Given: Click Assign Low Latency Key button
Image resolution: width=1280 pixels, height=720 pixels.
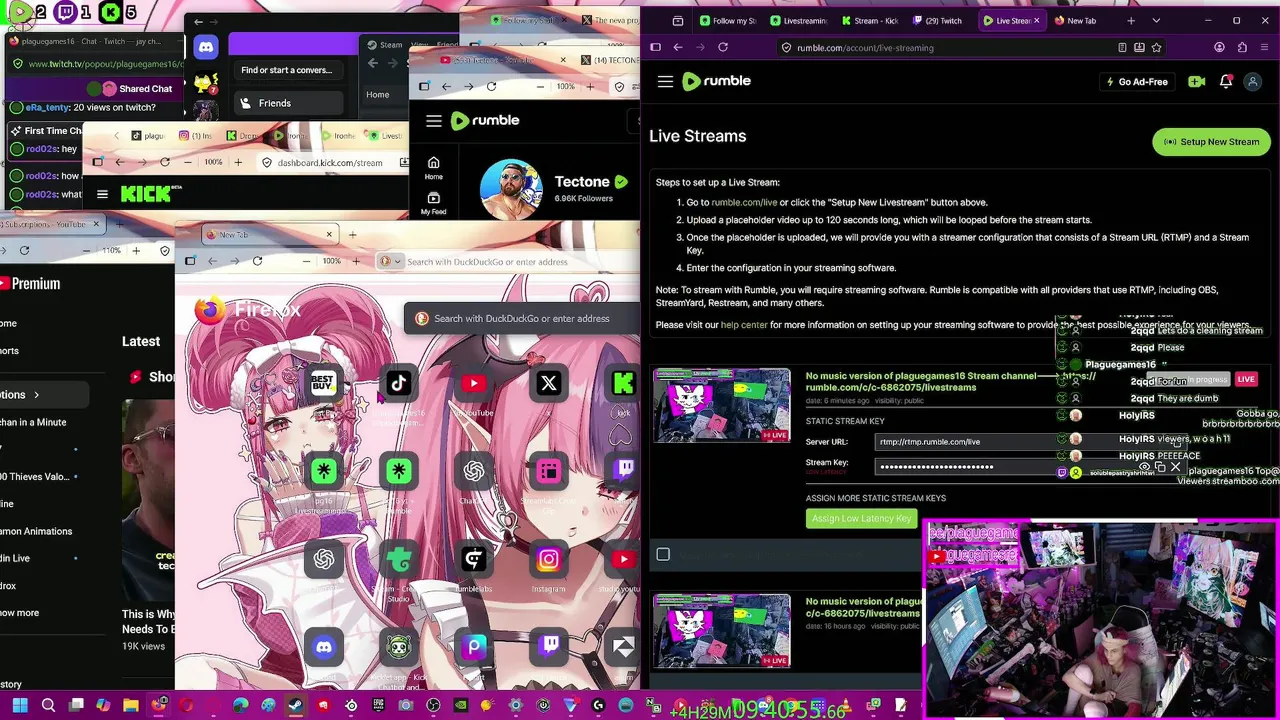Looking at the screenshot, I should [861, 518].
